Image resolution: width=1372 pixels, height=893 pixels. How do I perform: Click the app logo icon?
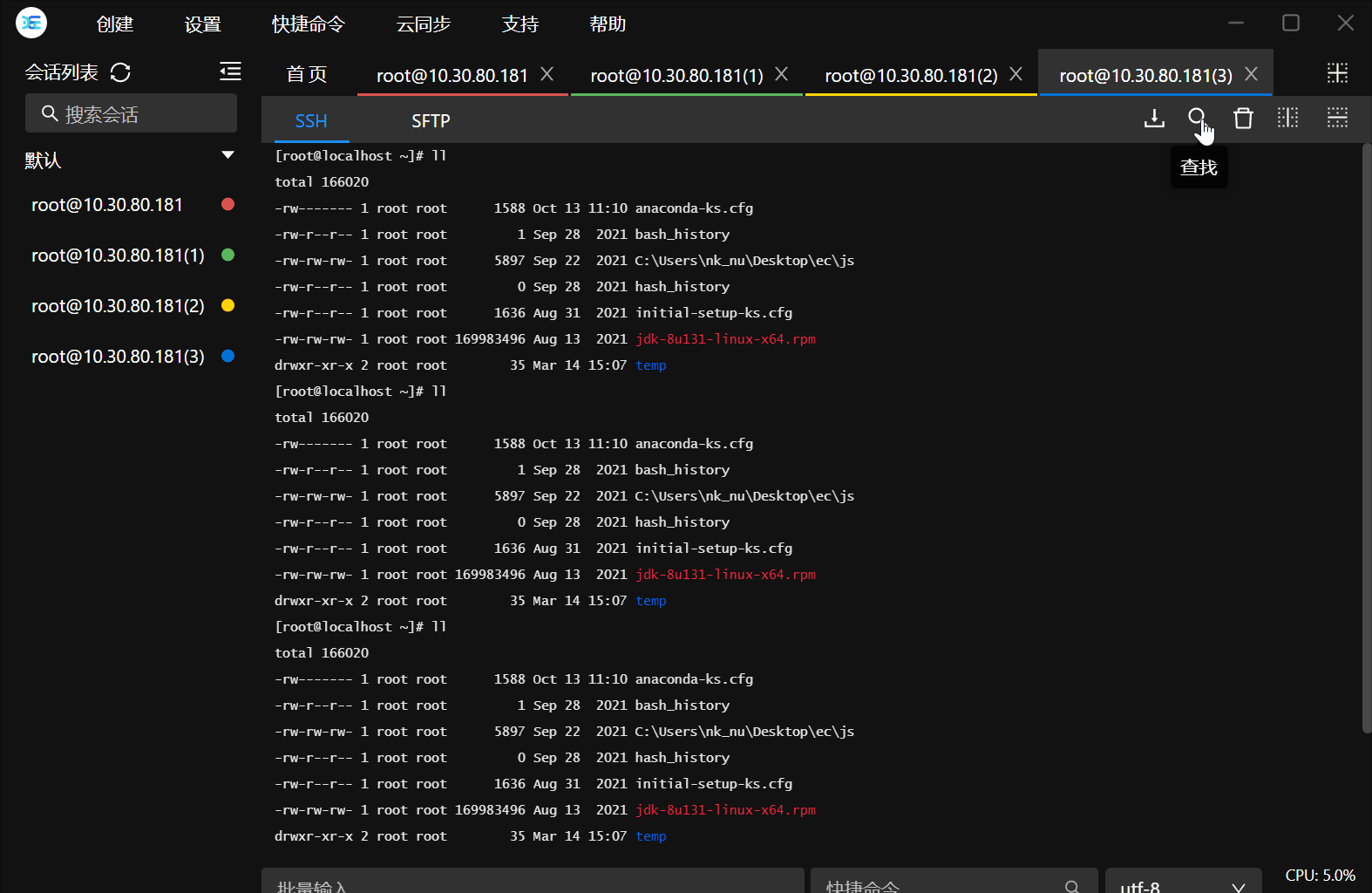click(31, 23)
